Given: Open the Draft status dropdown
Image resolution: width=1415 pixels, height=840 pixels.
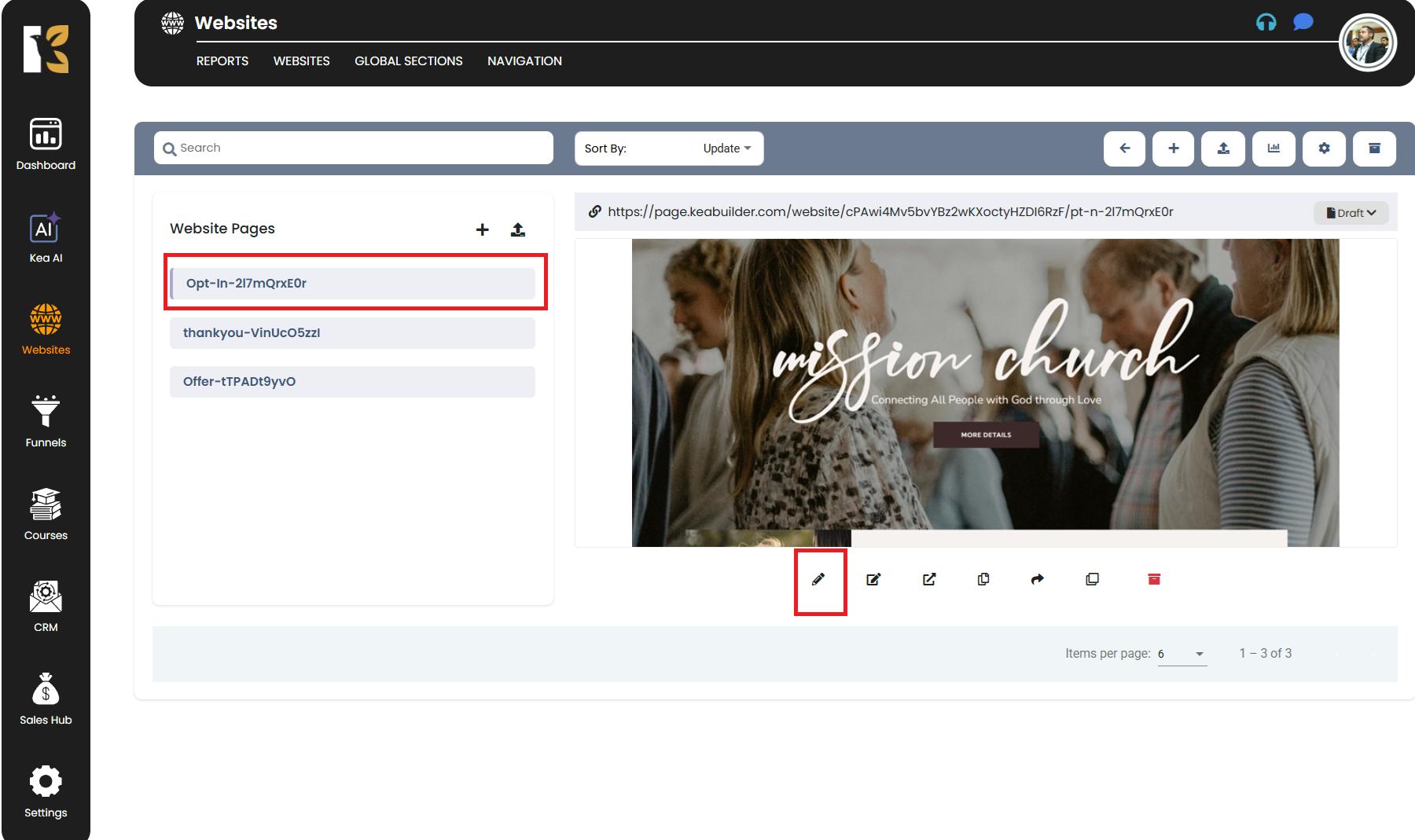Looking at the screenshot, I should click(x=1351, y=213).
